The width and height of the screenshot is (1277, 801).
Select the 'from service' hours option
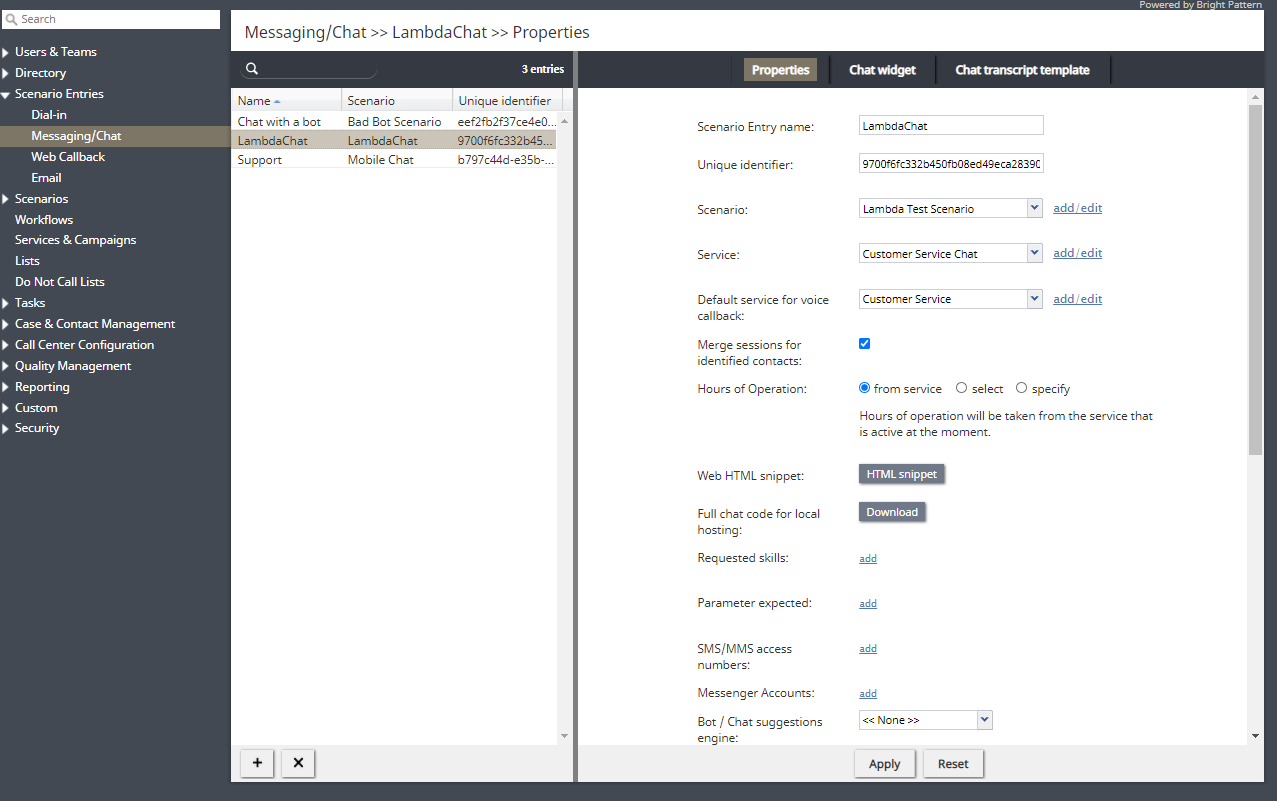point(865,388)
